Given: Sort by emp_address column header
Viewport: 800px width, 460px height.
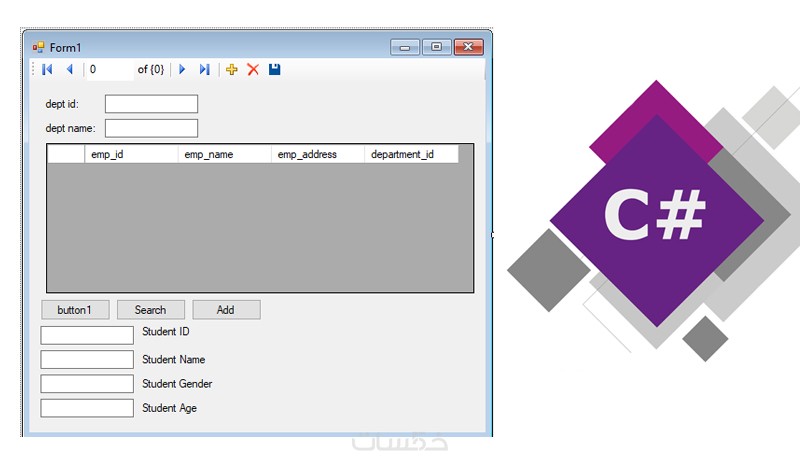Looking at the screenshot, I should pos(318,154).
